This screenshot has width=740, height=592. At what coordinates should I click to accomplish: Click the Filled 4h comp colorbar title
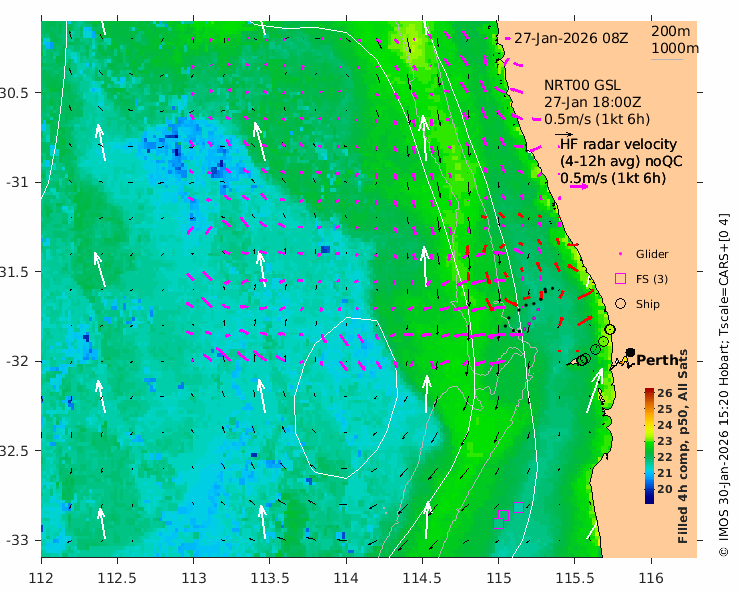682,446
